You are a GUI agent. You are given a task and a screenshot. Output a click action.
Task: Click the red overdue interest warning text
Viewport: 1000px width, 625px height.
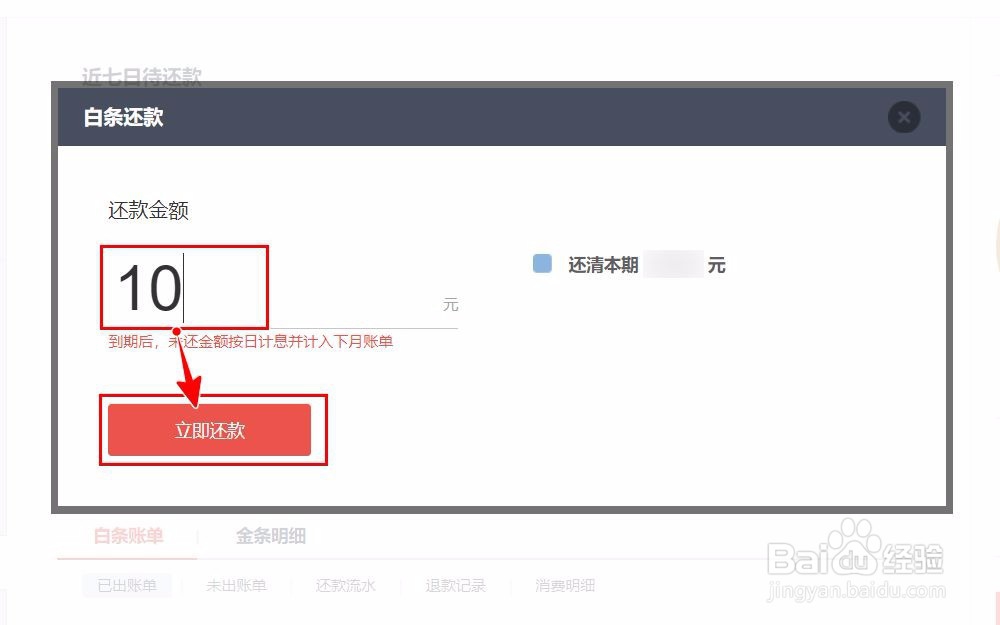tap(251, 342)
